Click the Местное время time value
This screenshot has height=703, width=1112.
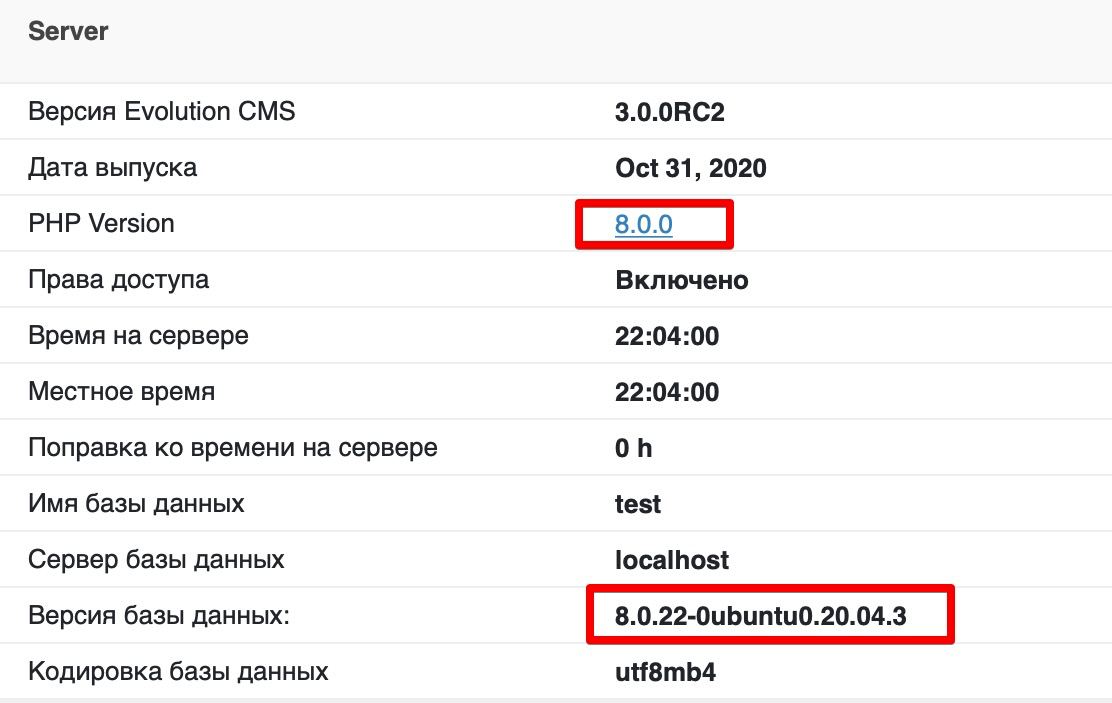[666, 392]
